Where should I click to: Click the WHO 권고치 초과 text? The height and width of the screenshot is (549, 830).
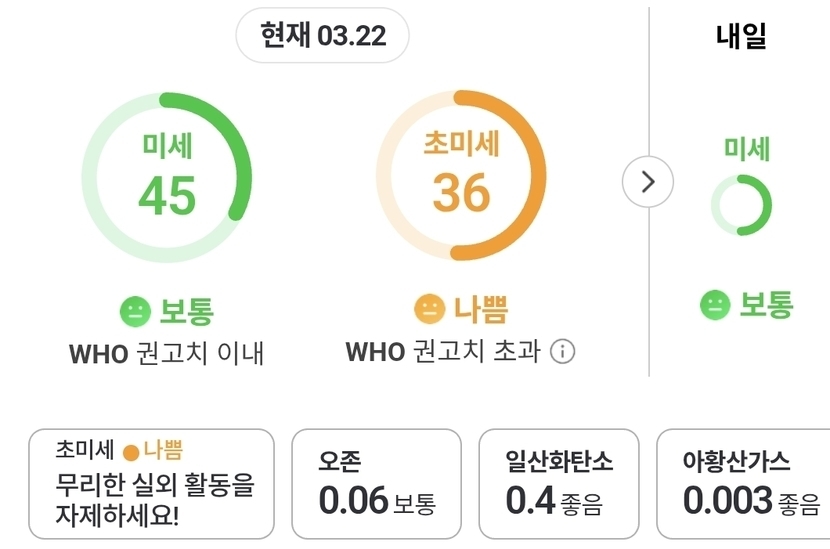point(443,352)
